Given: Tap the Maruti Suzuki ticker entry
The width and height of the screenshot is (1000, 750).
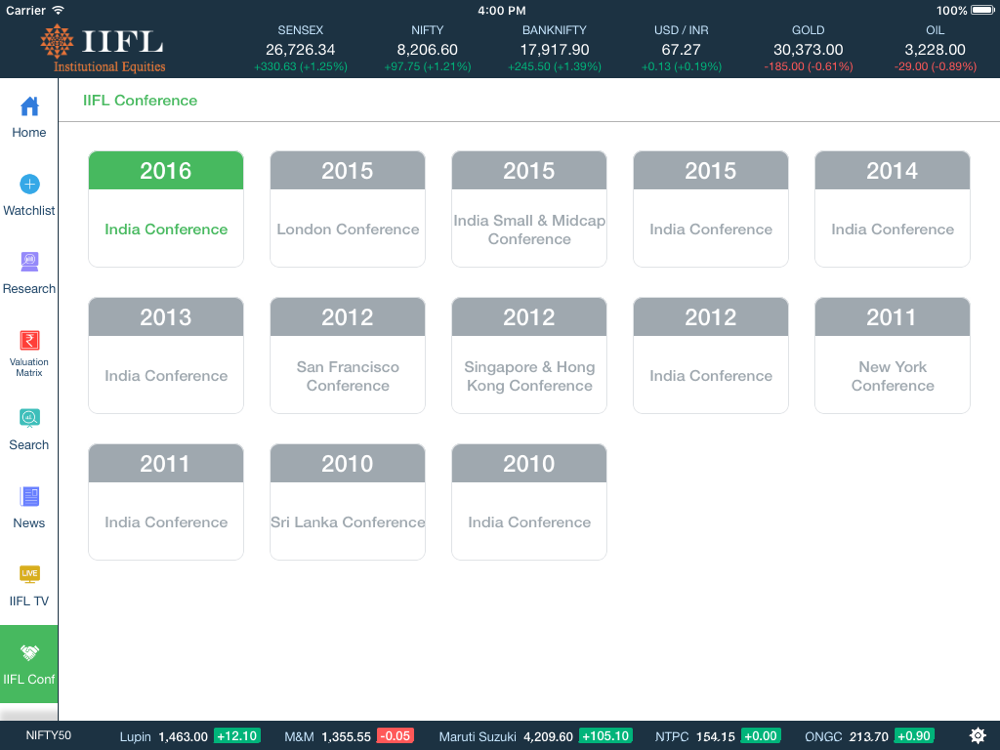Looking at the screenshot, I should pos(536,737).
